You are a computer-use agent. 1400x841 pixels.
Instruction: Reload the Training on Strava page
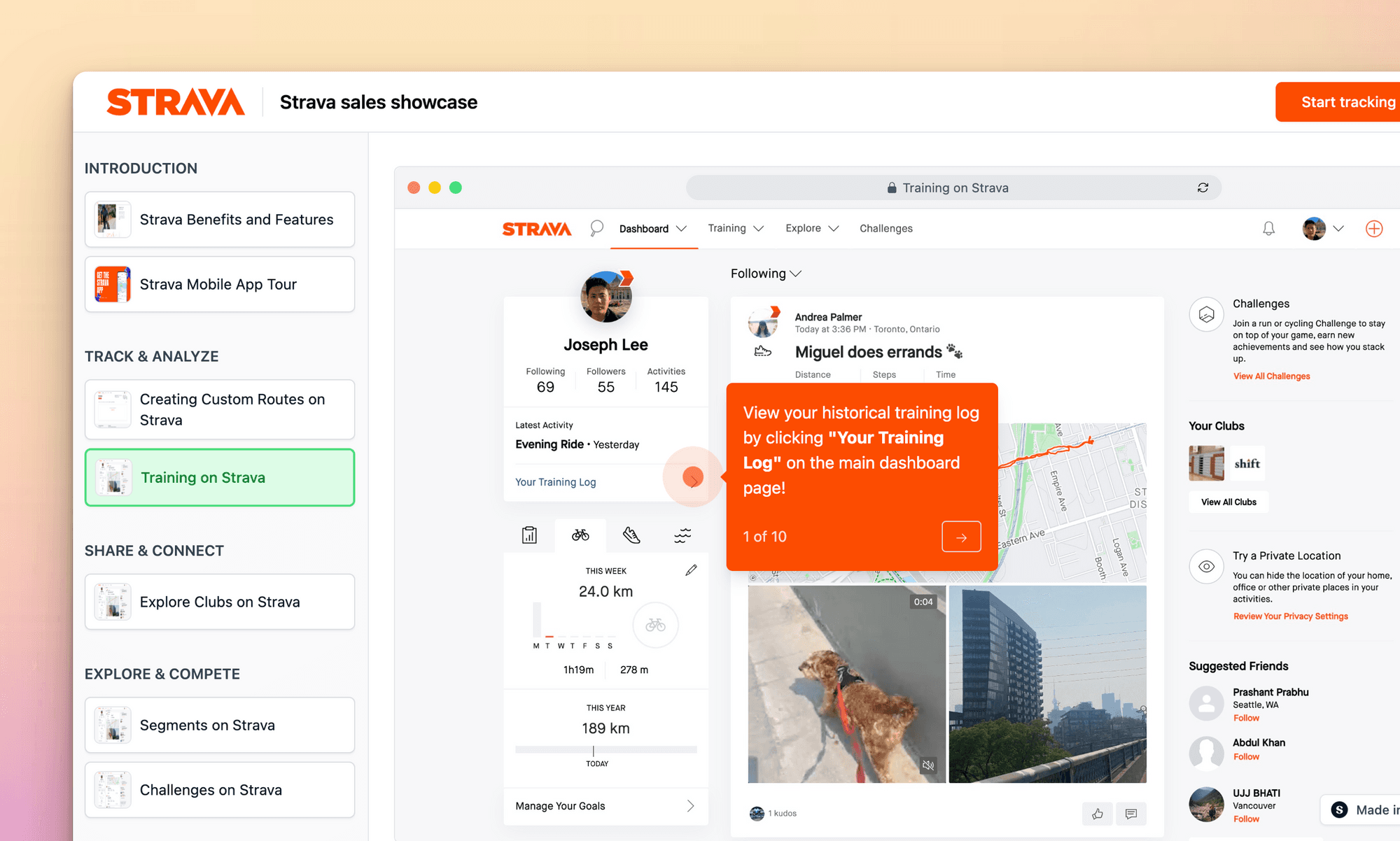[1203, 188]
